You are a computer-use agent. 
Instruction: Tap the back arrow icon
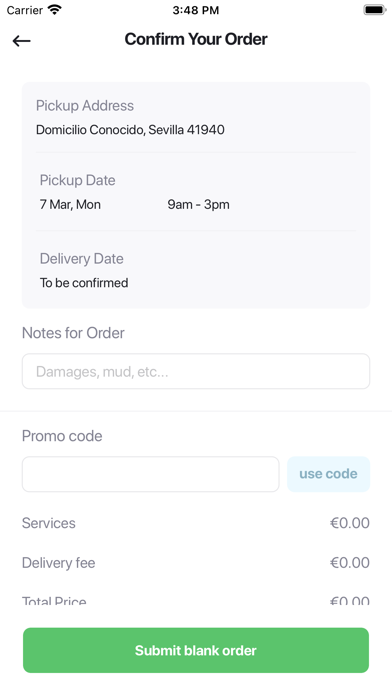coord(21,41)
